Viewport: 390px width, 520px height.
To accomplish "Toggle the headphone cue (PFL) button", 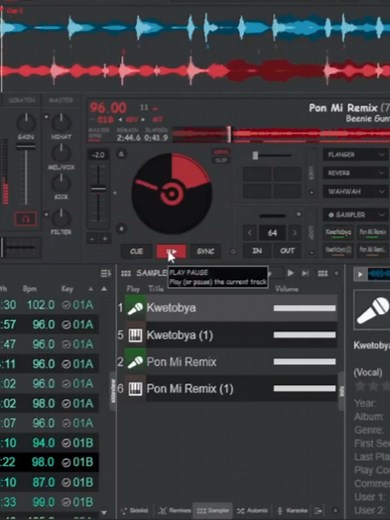I will [x=26, y=219].
